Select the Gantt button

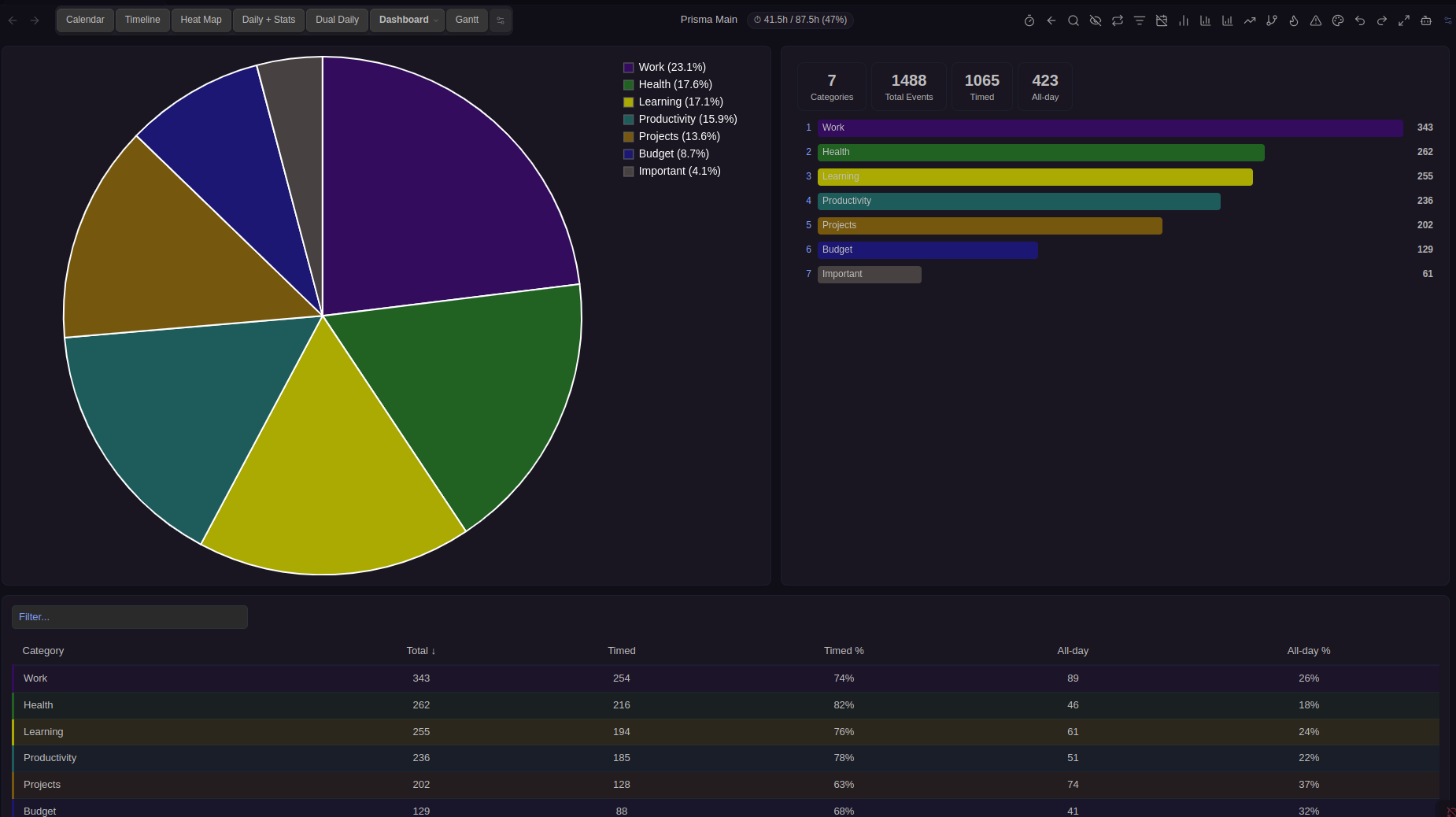(x=467, y=20)
